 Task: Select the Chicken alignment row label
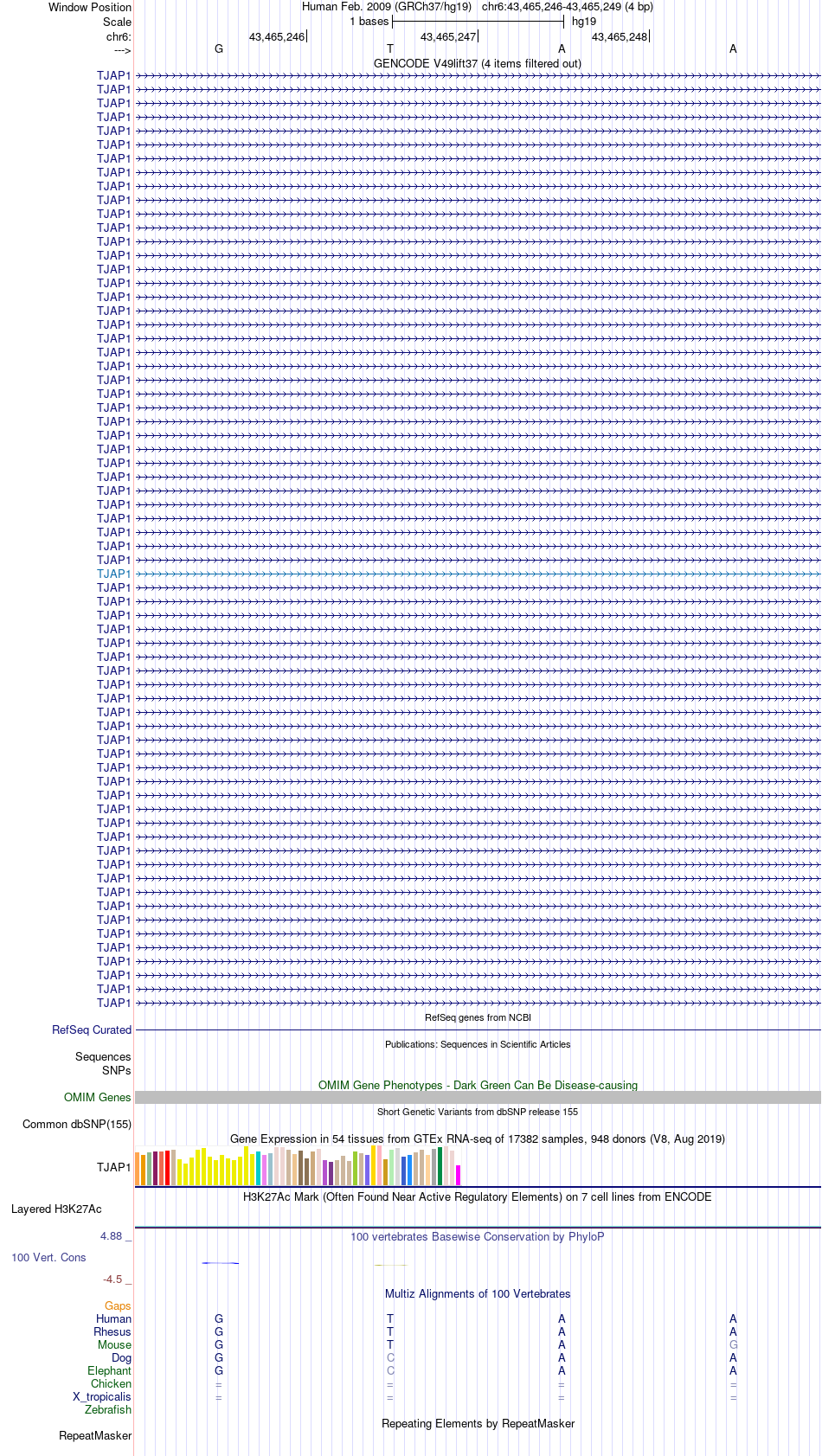pyautogui.click(x=112, y=1383)
